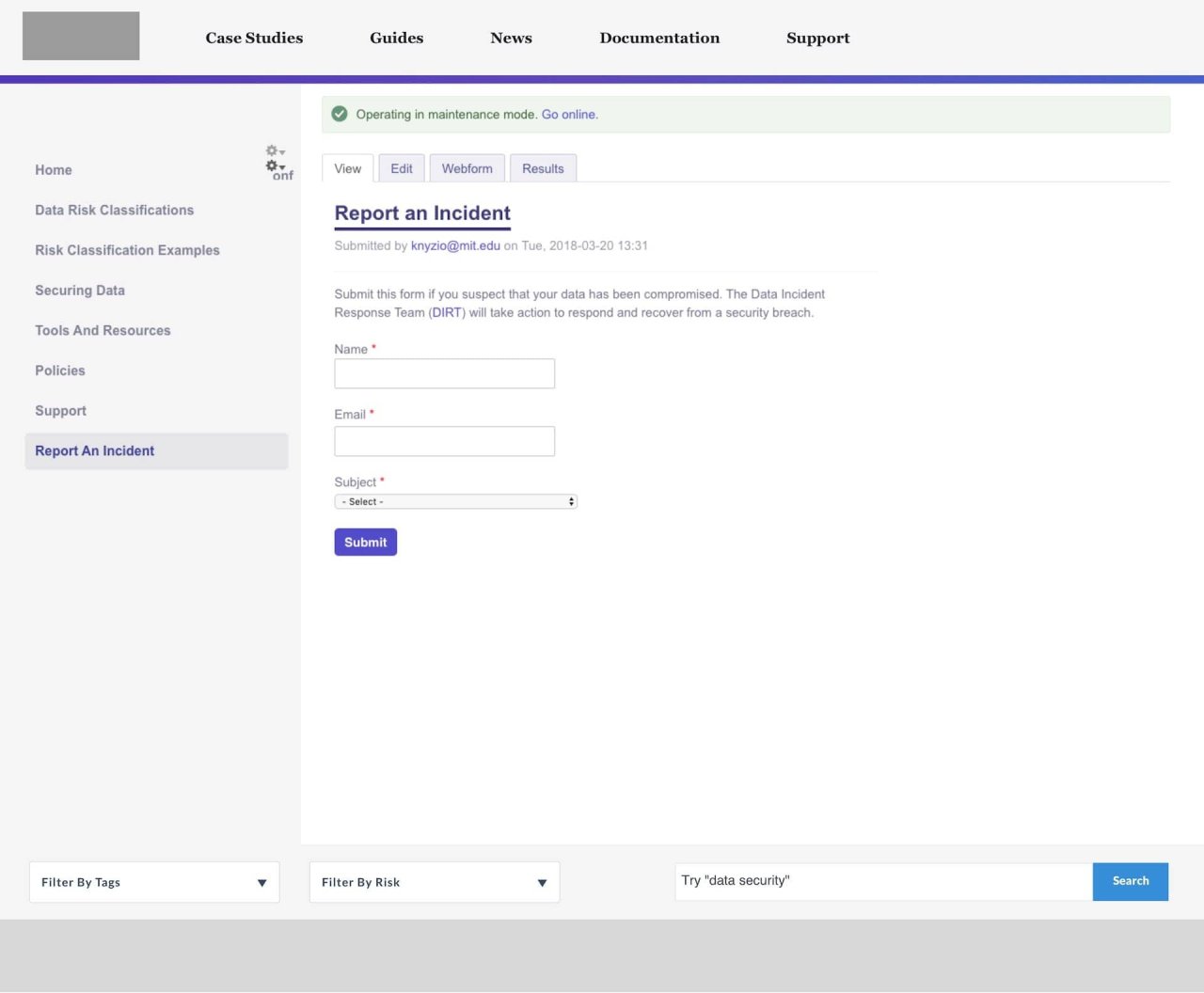Click the DIRT link in description
The height and width of the screenshot is (993, 1204).
pyautogui.click(x=447, y=312)
